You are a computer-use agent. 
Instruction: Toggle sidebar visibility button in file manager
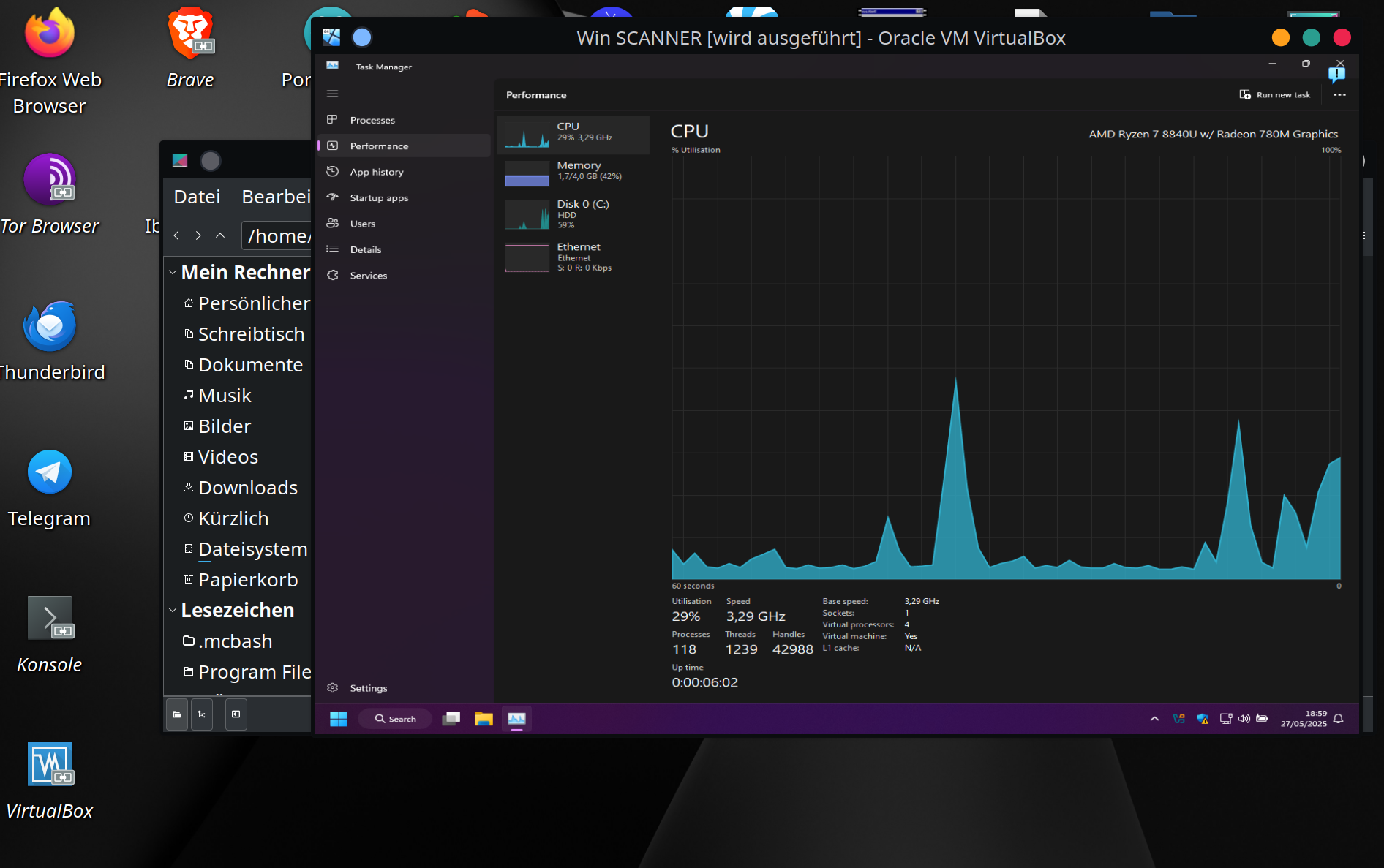click(x=236, y=714)
